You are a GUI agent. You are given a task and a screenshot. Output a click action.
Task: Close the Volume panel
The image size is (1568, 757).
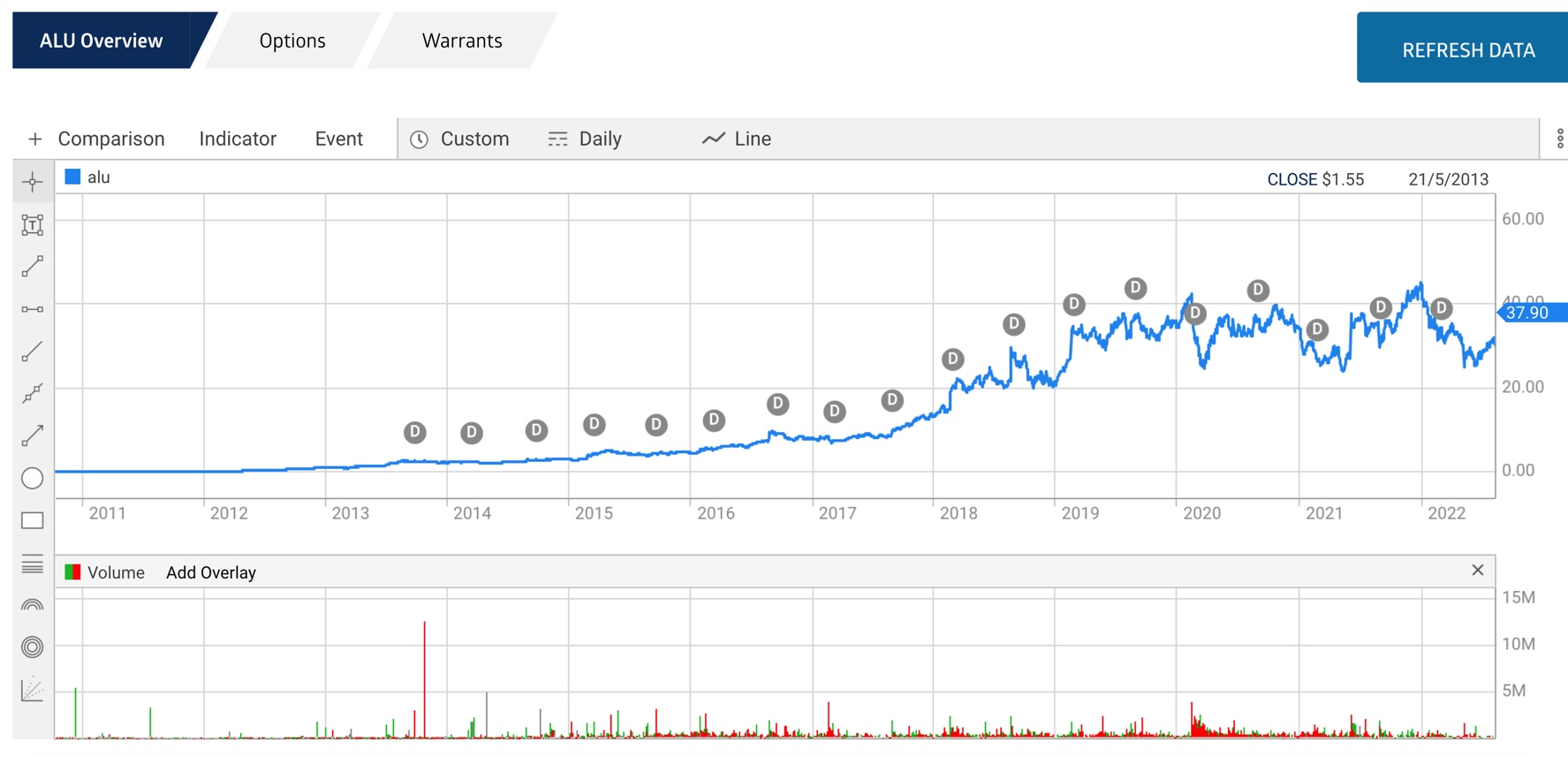click(x=1477, y=570)
